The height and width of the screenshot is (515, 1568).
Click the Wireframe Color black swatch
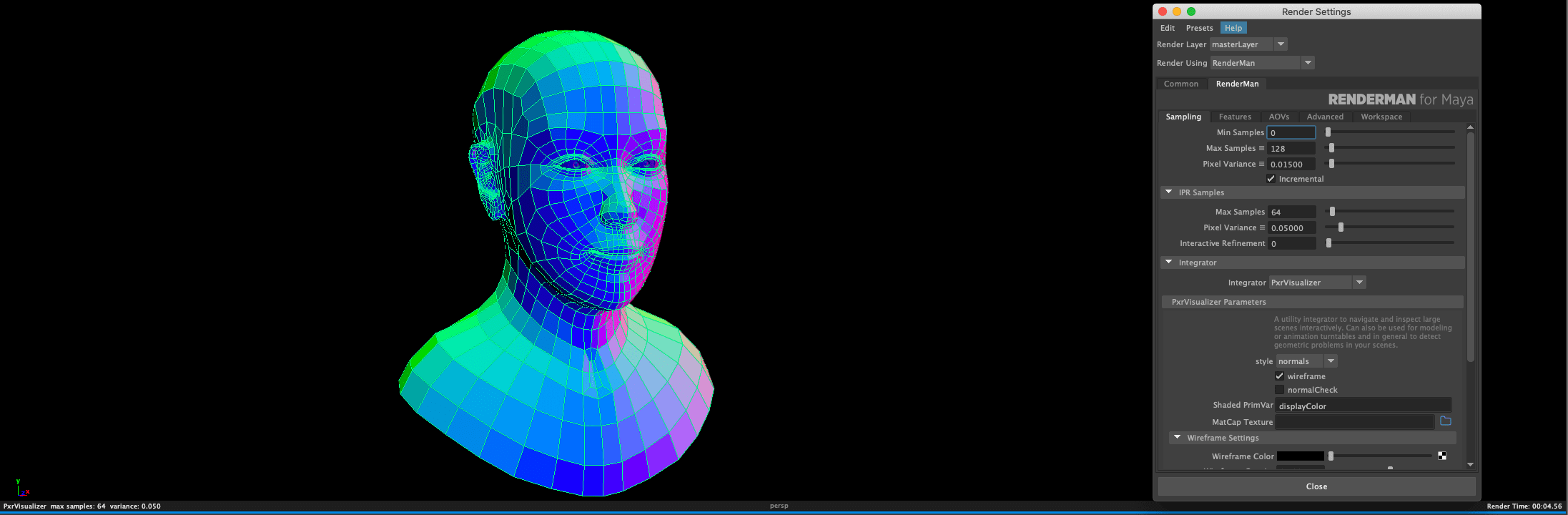tap(1300, 456)
